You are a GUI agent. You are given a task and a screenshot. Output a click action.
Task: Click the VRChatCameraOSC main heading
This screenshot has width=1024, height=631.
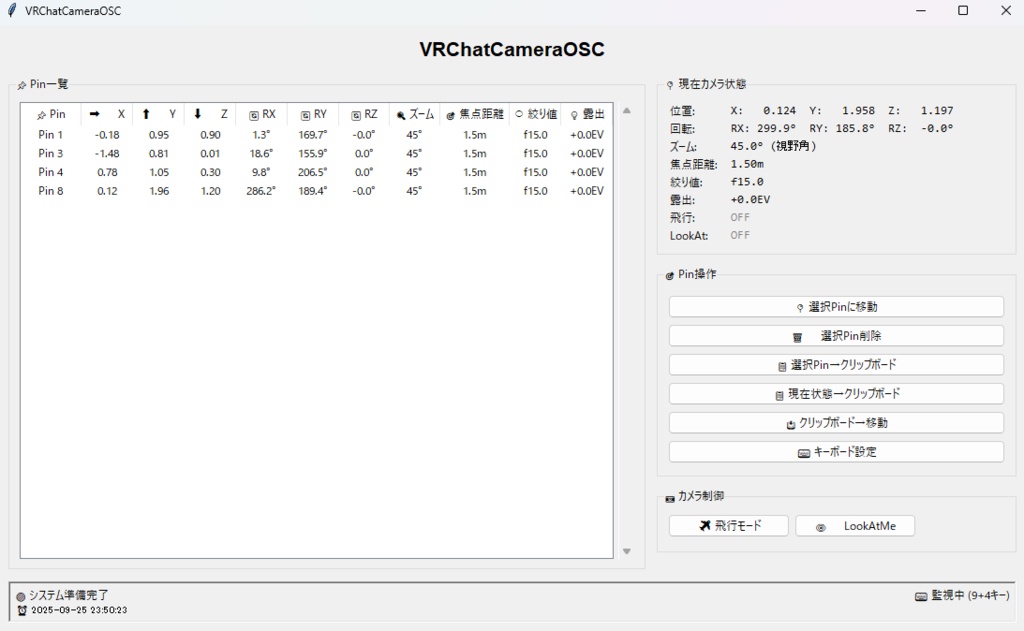[x=512, y=50]
